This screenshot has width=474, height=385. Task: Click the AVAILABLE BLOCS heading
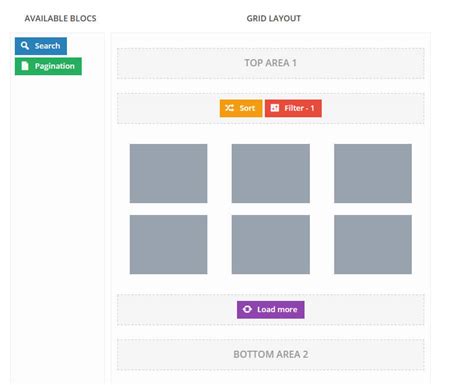coord(60,19)
